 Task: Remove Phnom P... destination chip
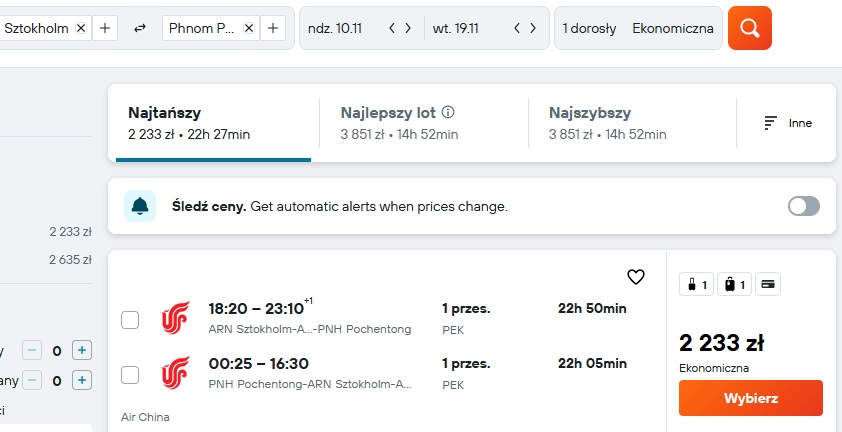coord(248,28)
